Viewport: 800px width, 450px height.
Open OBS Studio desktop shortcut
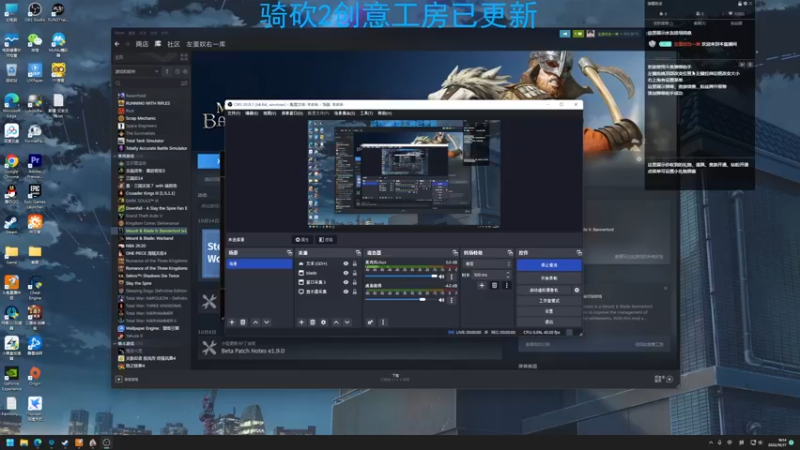coord(35,12)
